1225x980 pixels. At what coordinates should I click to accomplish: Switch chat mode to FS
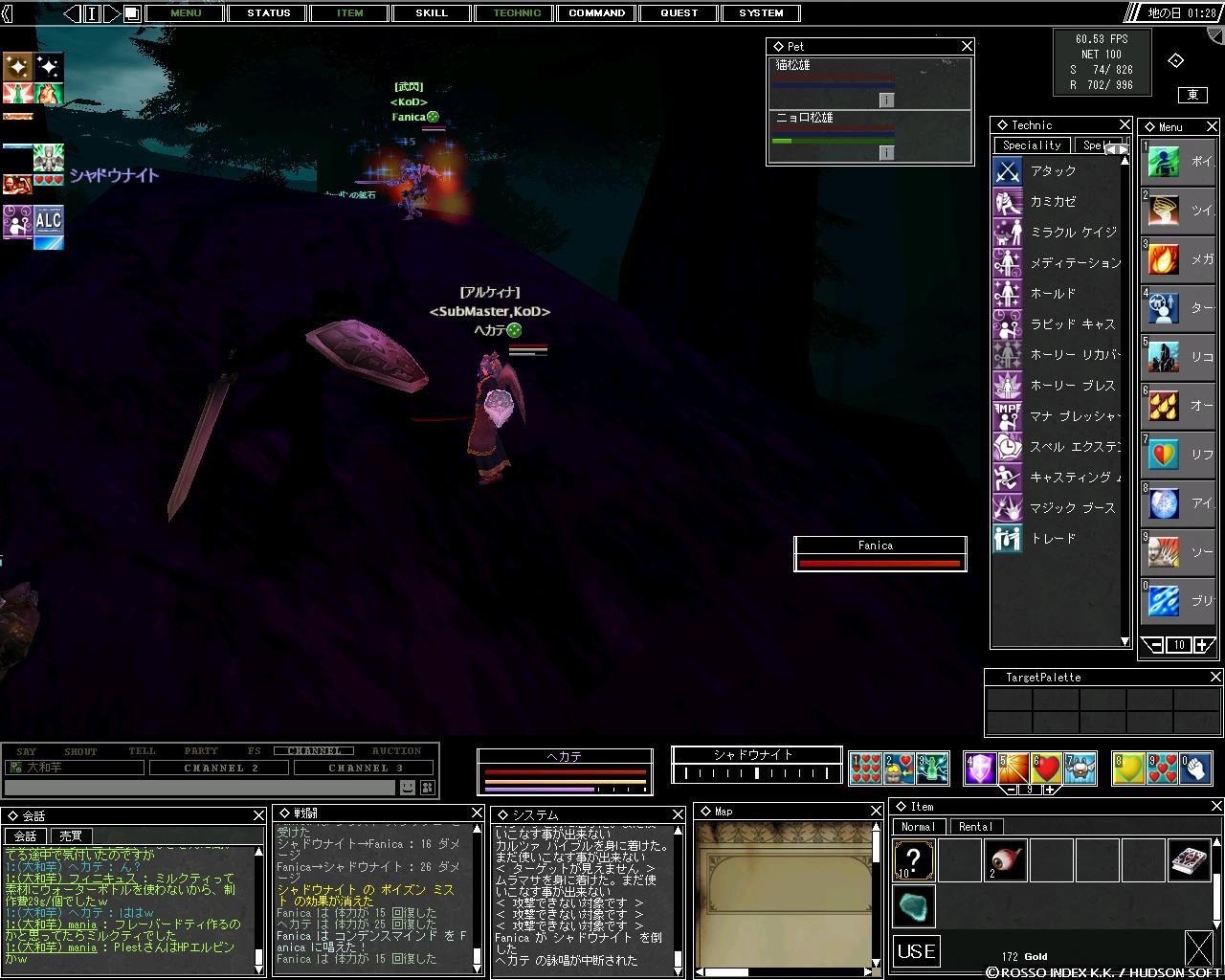[254, 751]
